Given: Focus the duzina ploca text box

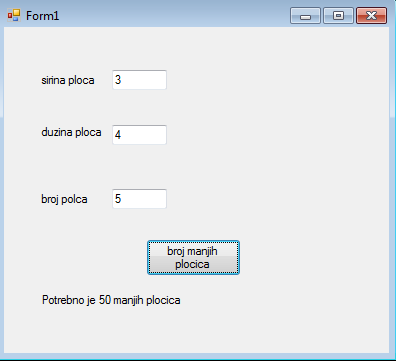Looking at the screenshot, I should 139,135.
